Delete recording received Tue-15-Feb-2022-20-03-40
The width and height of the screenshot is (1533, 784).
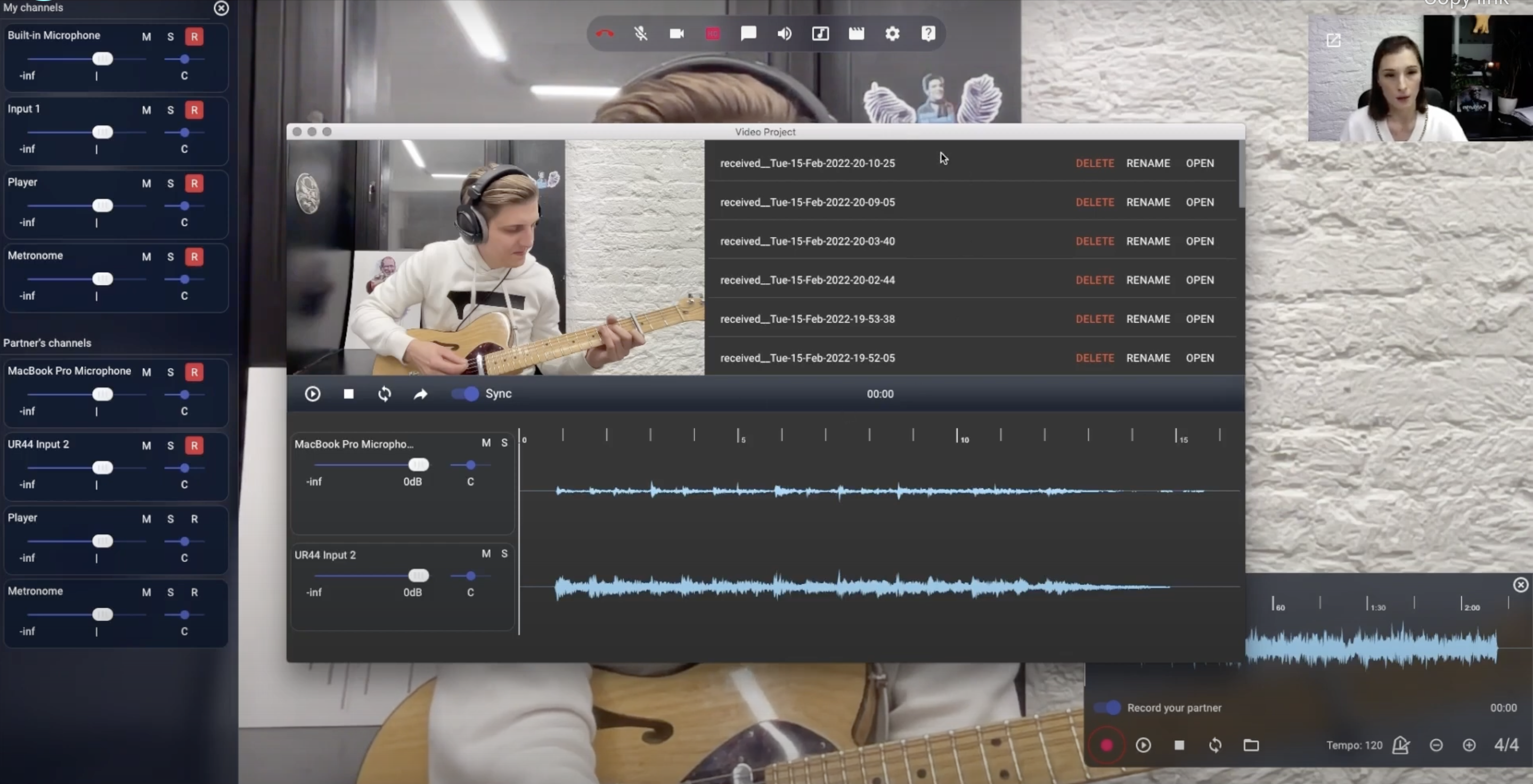pos(1095,241)
